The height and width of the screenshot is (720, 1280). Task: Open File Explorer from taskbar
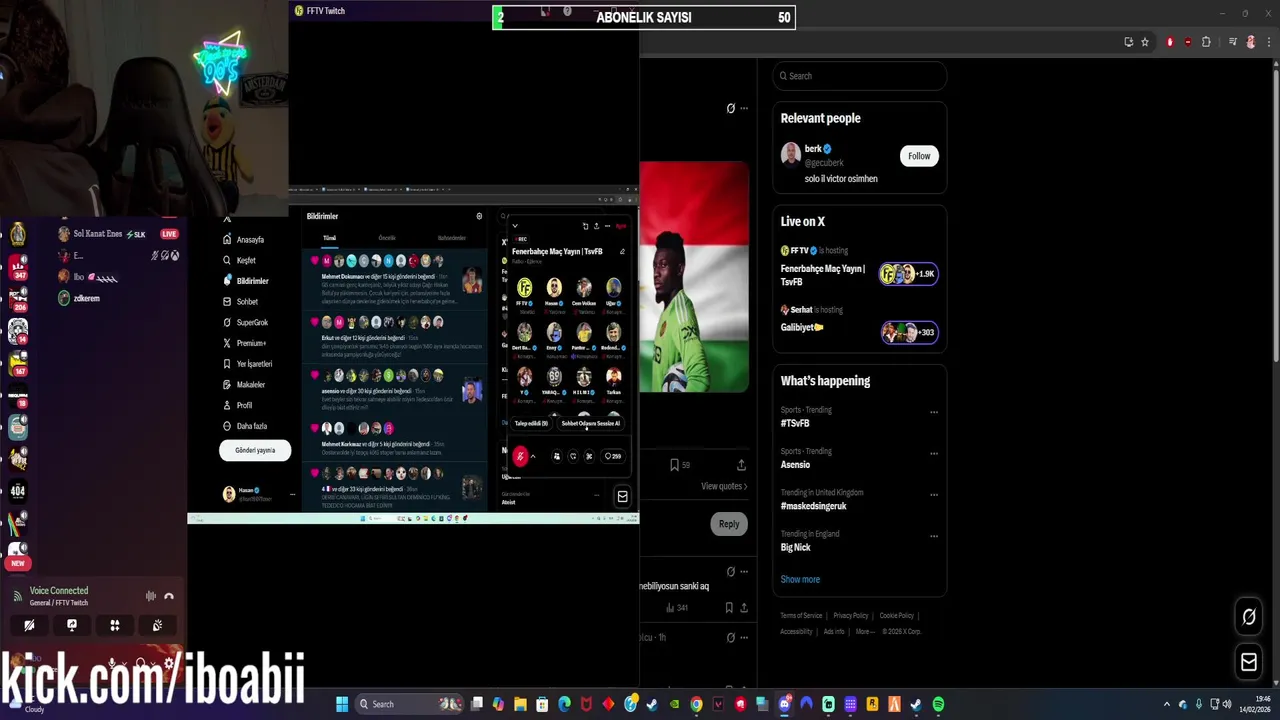[x=520, y=704]
